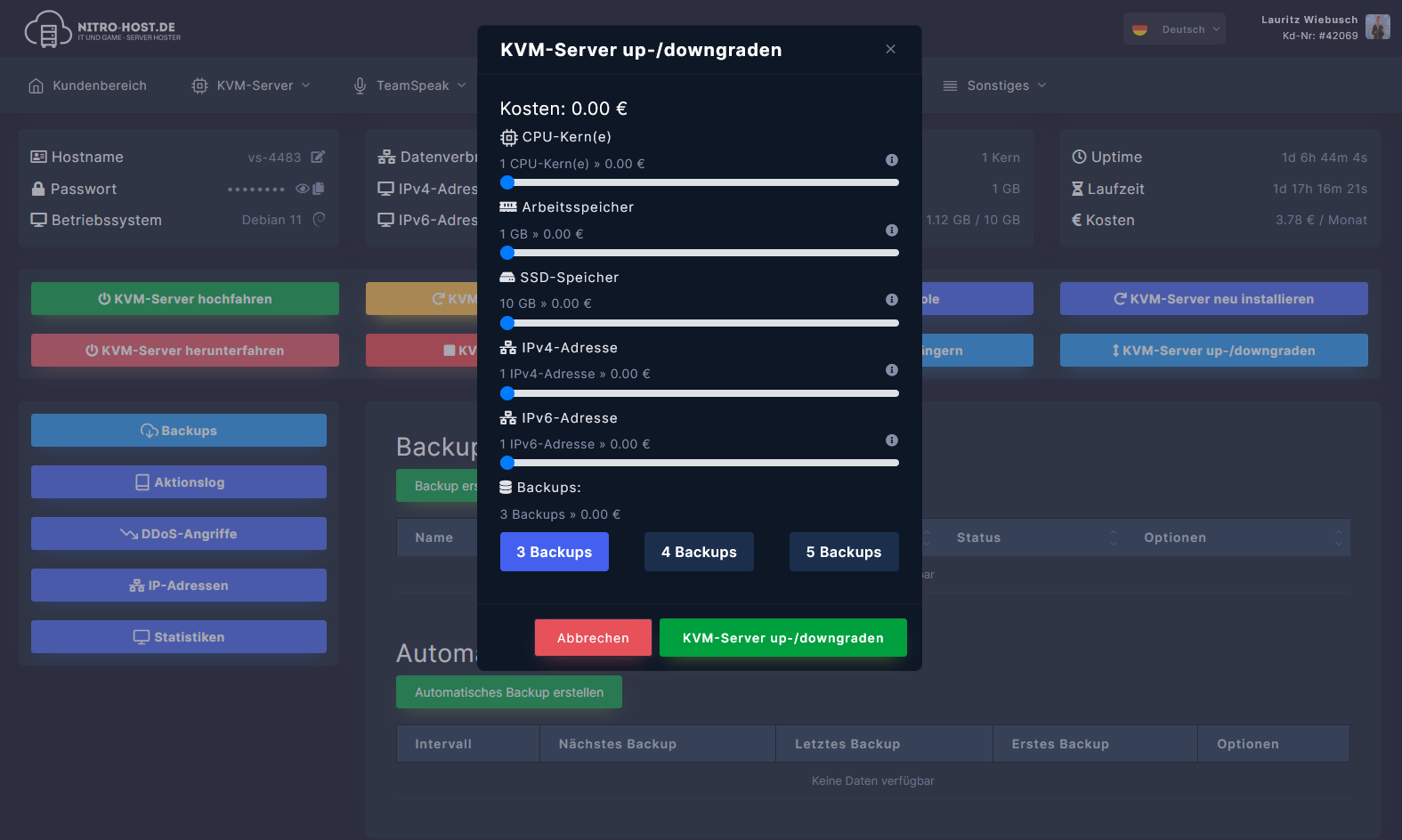The width and height of the screenshot is (1402, 840).
Task: Open the Sonstiges menu
Action: point(995,85)
